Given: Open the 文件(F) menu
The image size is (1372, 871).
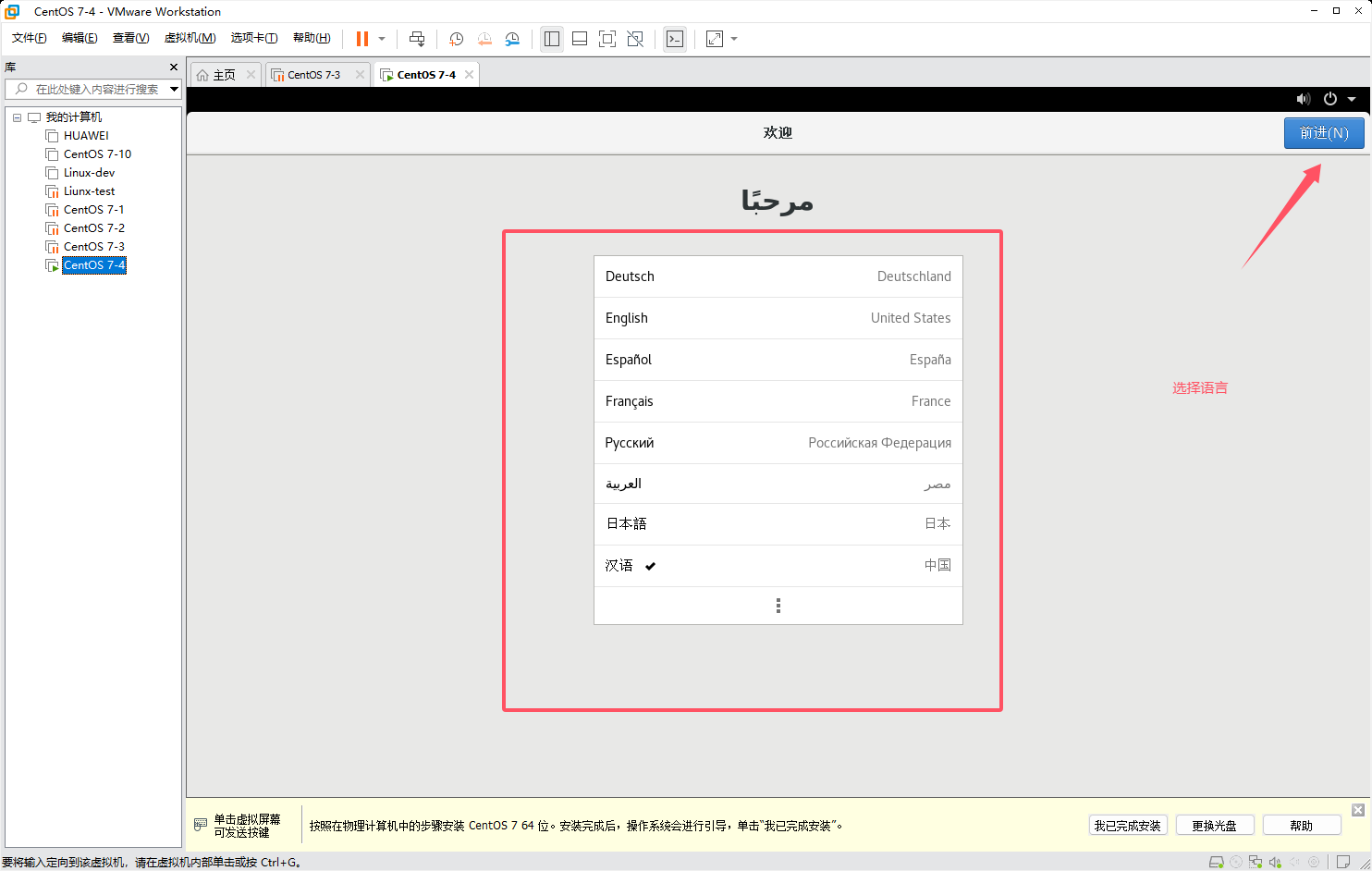Looking at the screenshot, I should 30,38.
